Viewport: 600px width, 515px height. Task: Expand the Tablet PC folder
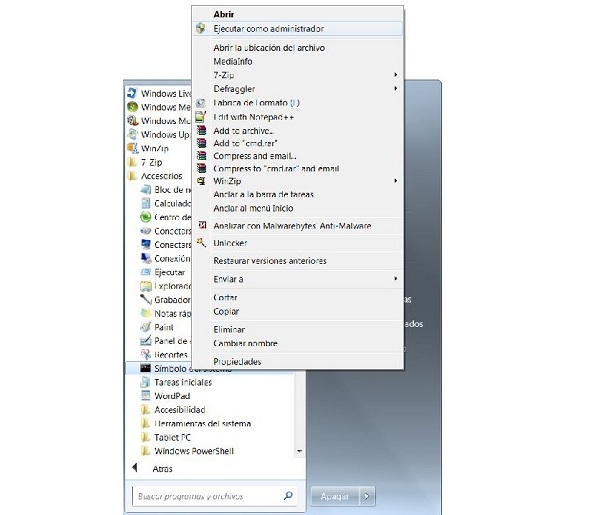(x=166, y=437)
